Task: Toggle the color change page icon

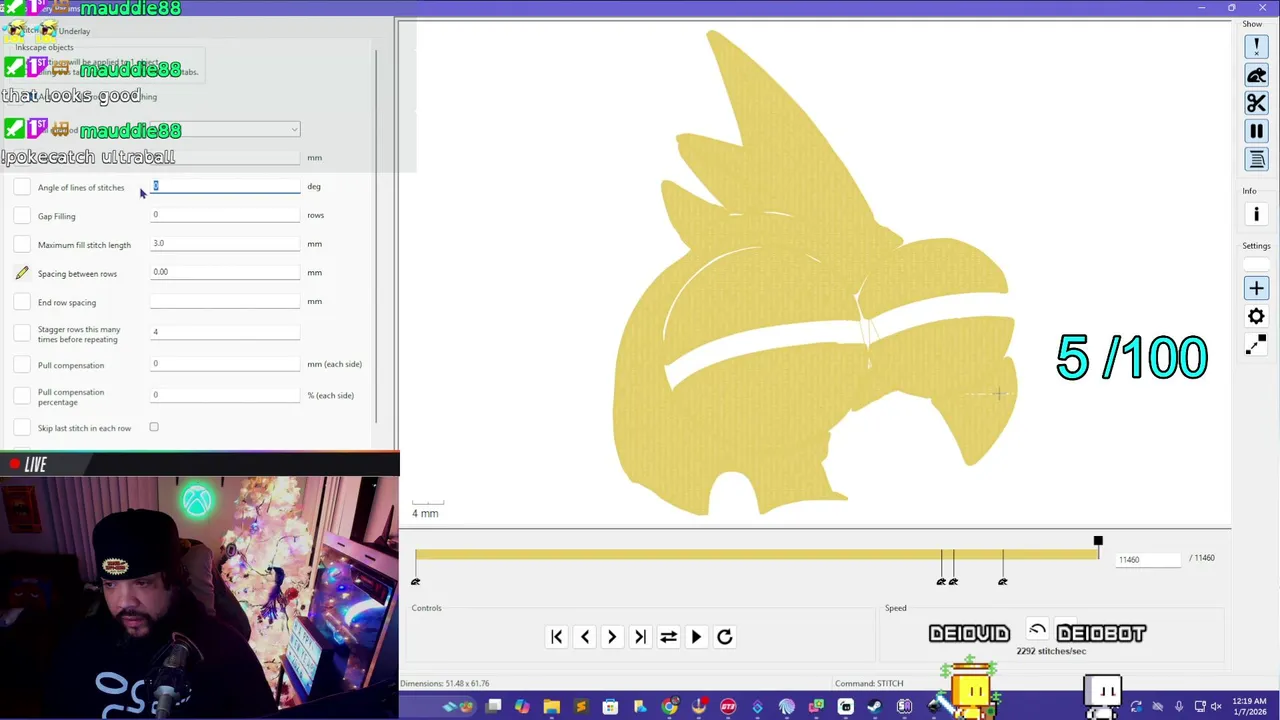Action: [x=1256, y=159]
